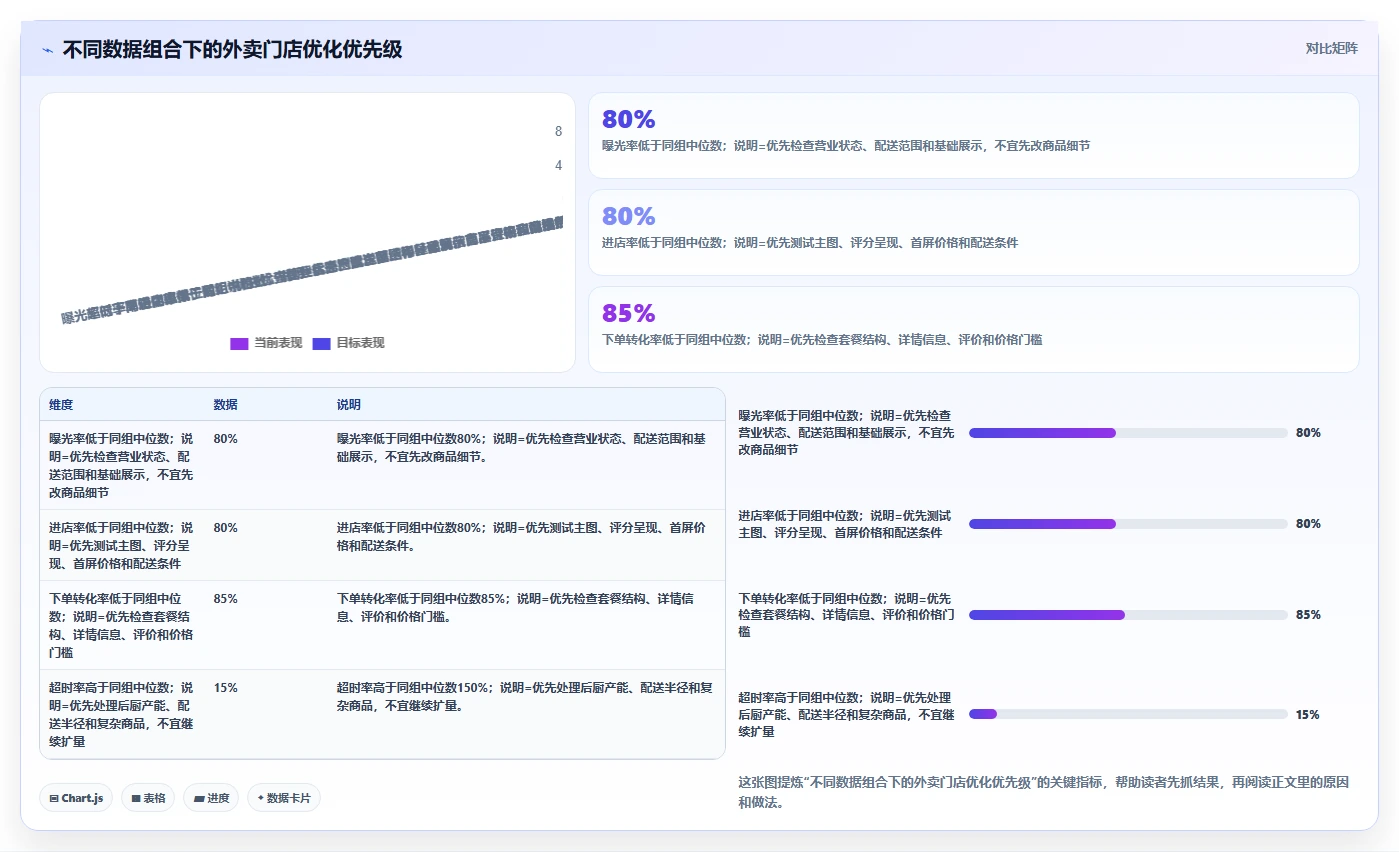This screenshot has height=852, width=1399.
Task: Click the 曝光率 progress bar at 80%
Action: coord(1128,433)
